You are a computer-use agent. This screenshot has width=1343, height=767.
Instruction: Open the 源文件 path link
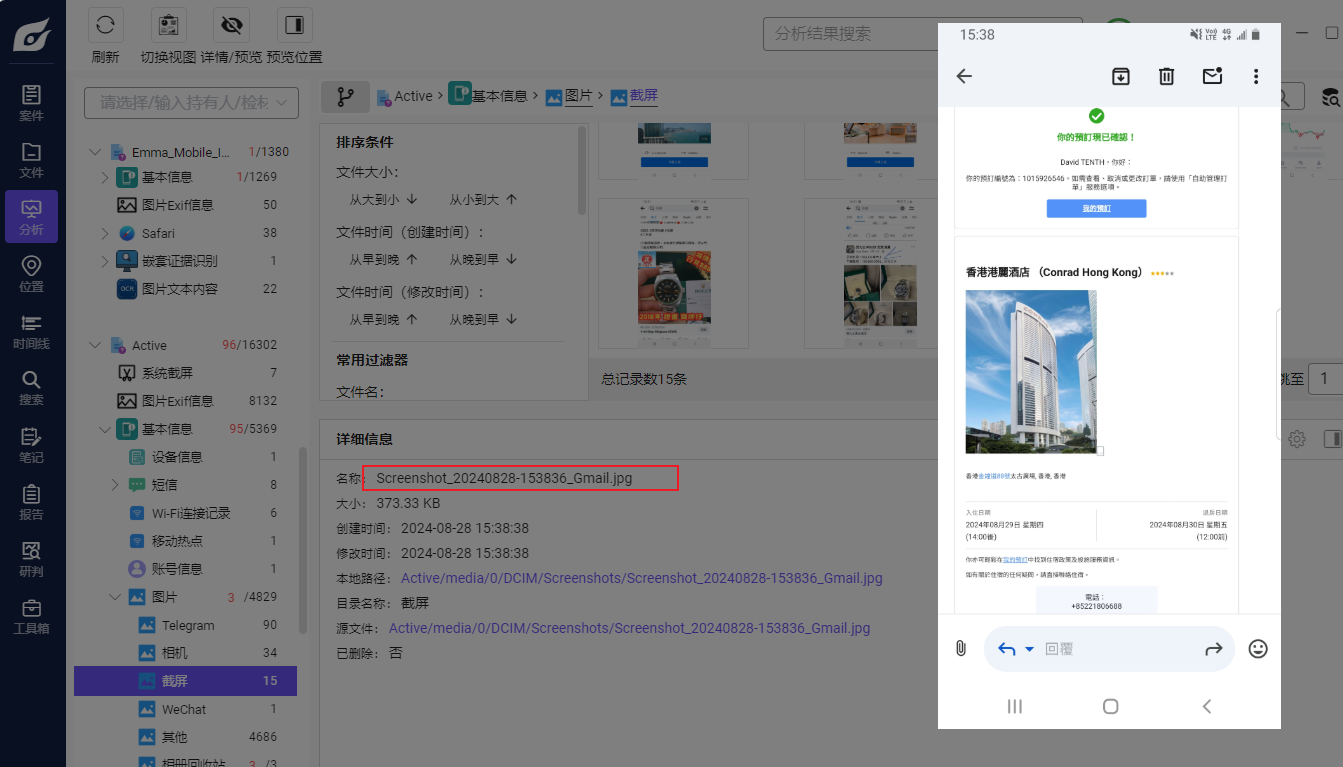point(629,628)
